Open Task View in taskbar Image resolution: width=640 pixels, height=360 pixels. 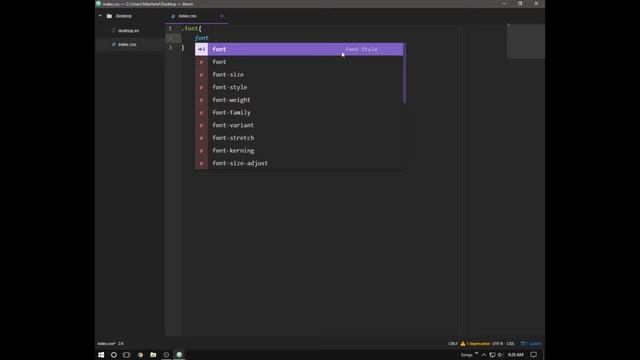(x=127, y=355)
